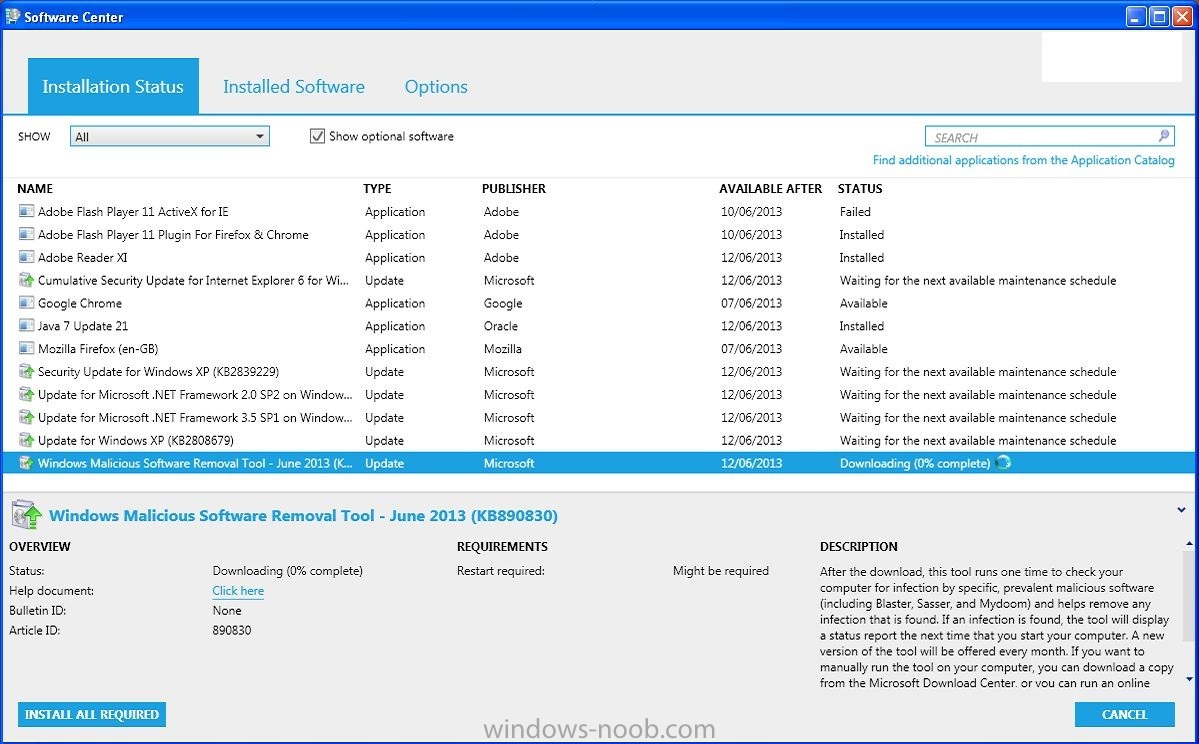Click the 07/06/2013 date for Mozilla Firefox
The height and width of the screenshot is (744, 1199).
click(751, 349)
